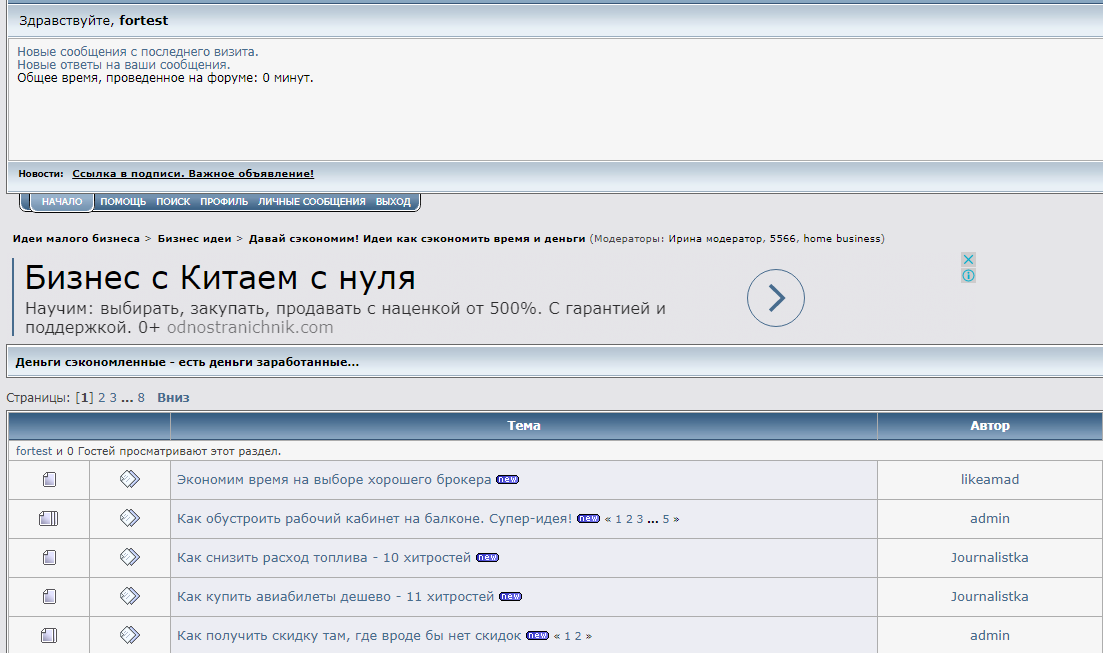Open moderator '5566' profile
1103x653 pixels.
782,239
